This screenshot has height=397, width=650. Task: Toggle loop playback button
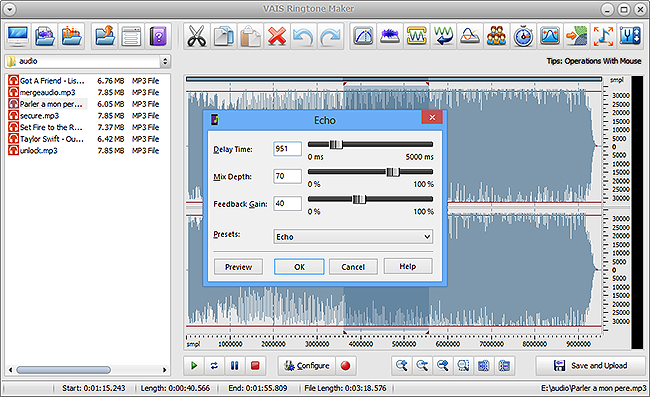pos(214,366)
